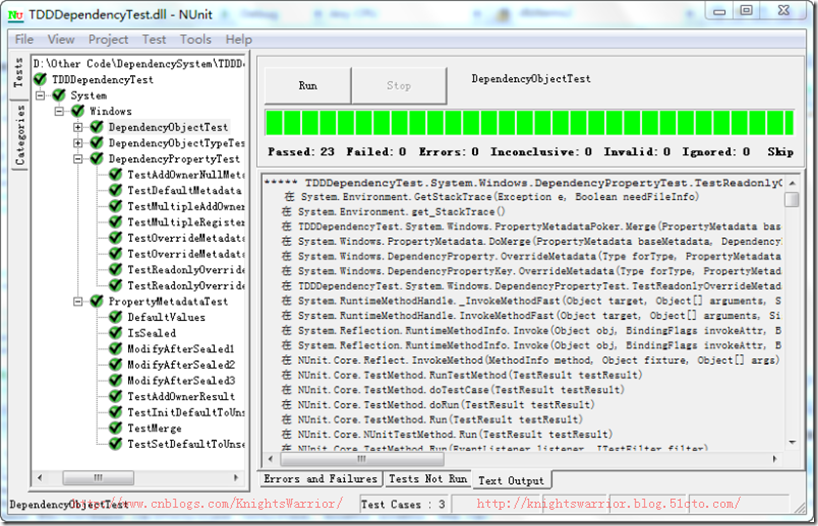Switch to the Errors and Failures tab

319,480
